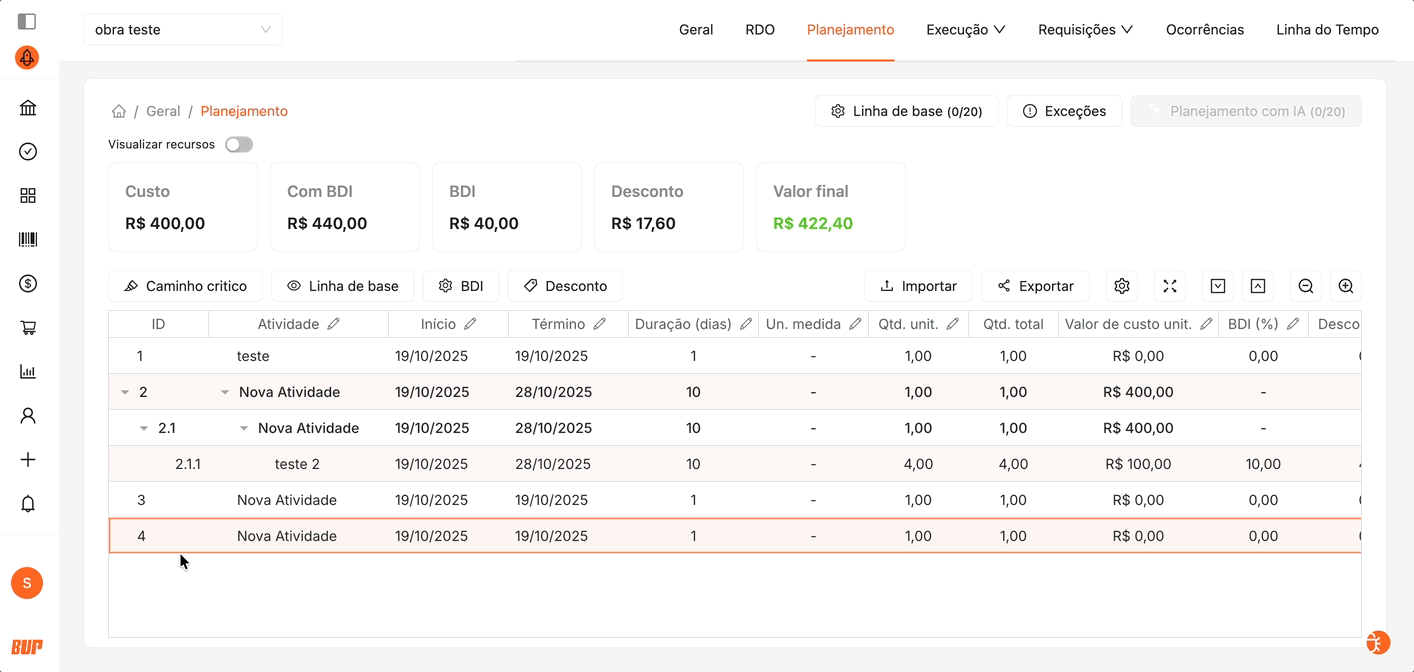This screenshot has height=672, width=1414.
Task: Click the notifications bell icon
Action: 28,504
